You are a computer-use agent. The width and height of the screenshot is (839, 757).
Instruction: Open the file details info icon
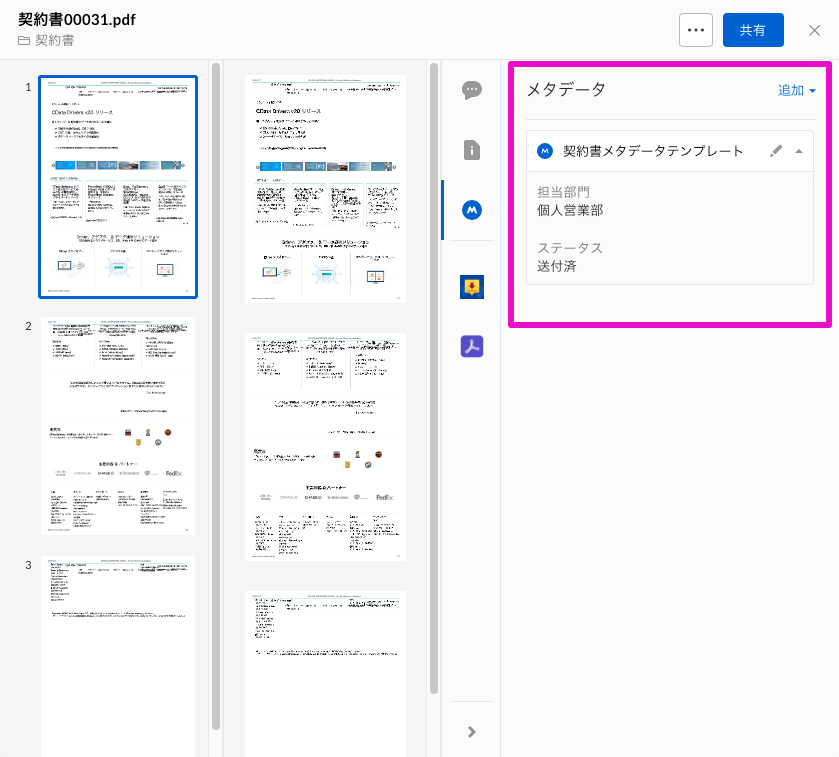[471, 150]
